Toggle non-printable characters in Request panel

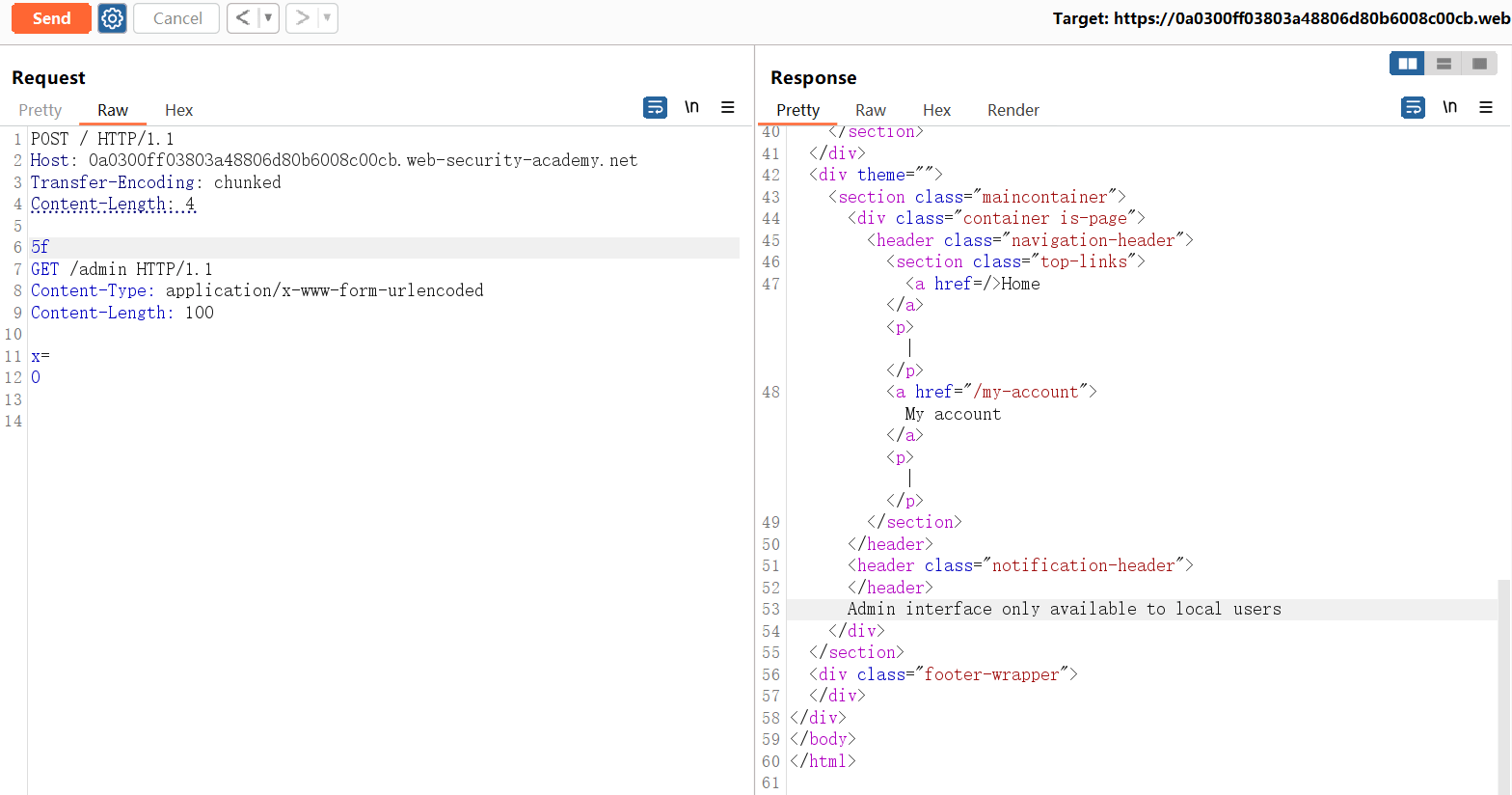(x=691, y=107)
